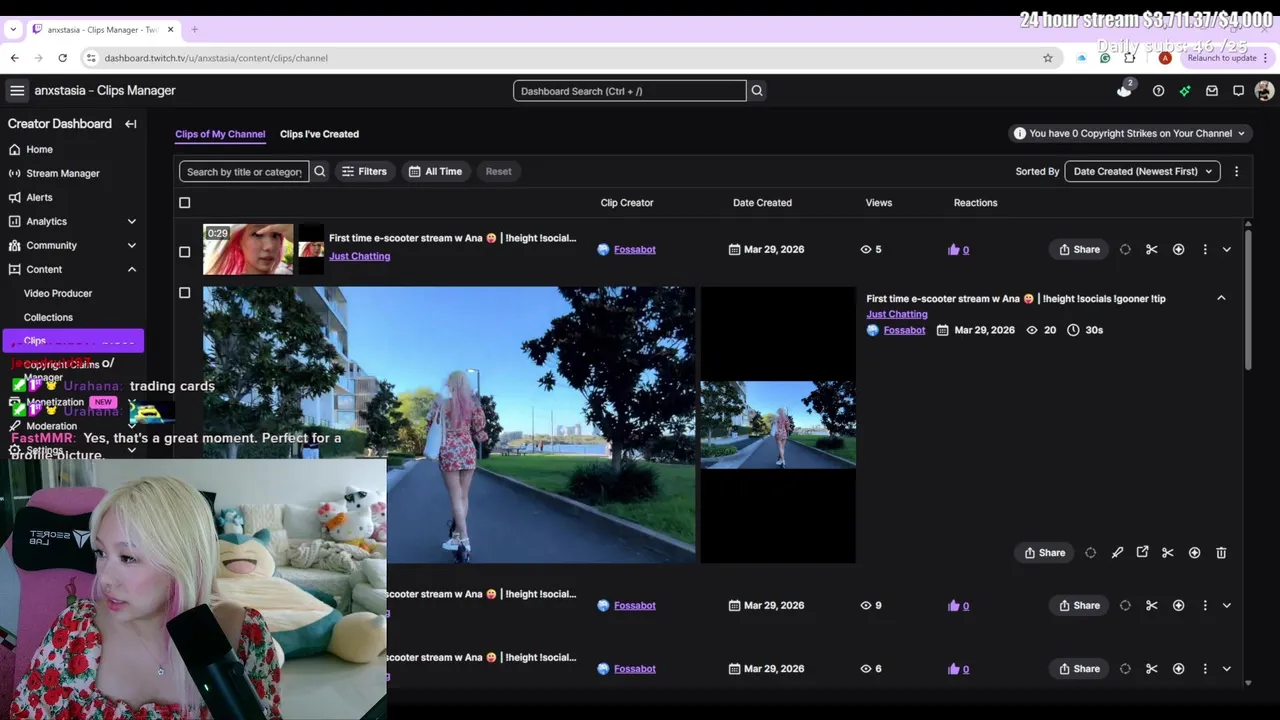This screenshot has width=1280, height=720.
Task: Open Fossabot link on the 6-views clip
Action: (x=635, y=669)
